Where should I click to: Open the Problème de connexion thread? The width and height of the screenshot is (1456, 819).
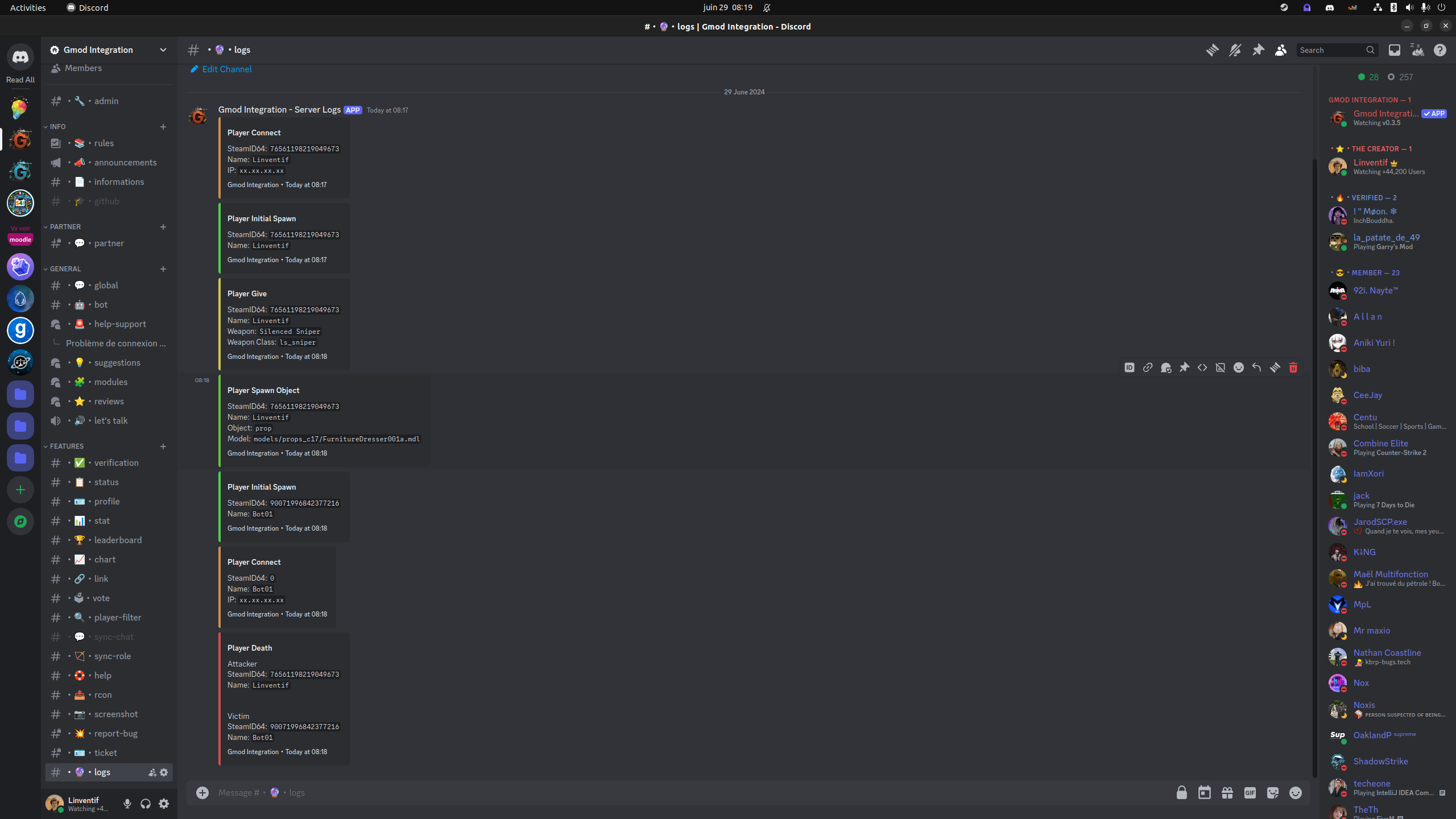coord(115,344)
